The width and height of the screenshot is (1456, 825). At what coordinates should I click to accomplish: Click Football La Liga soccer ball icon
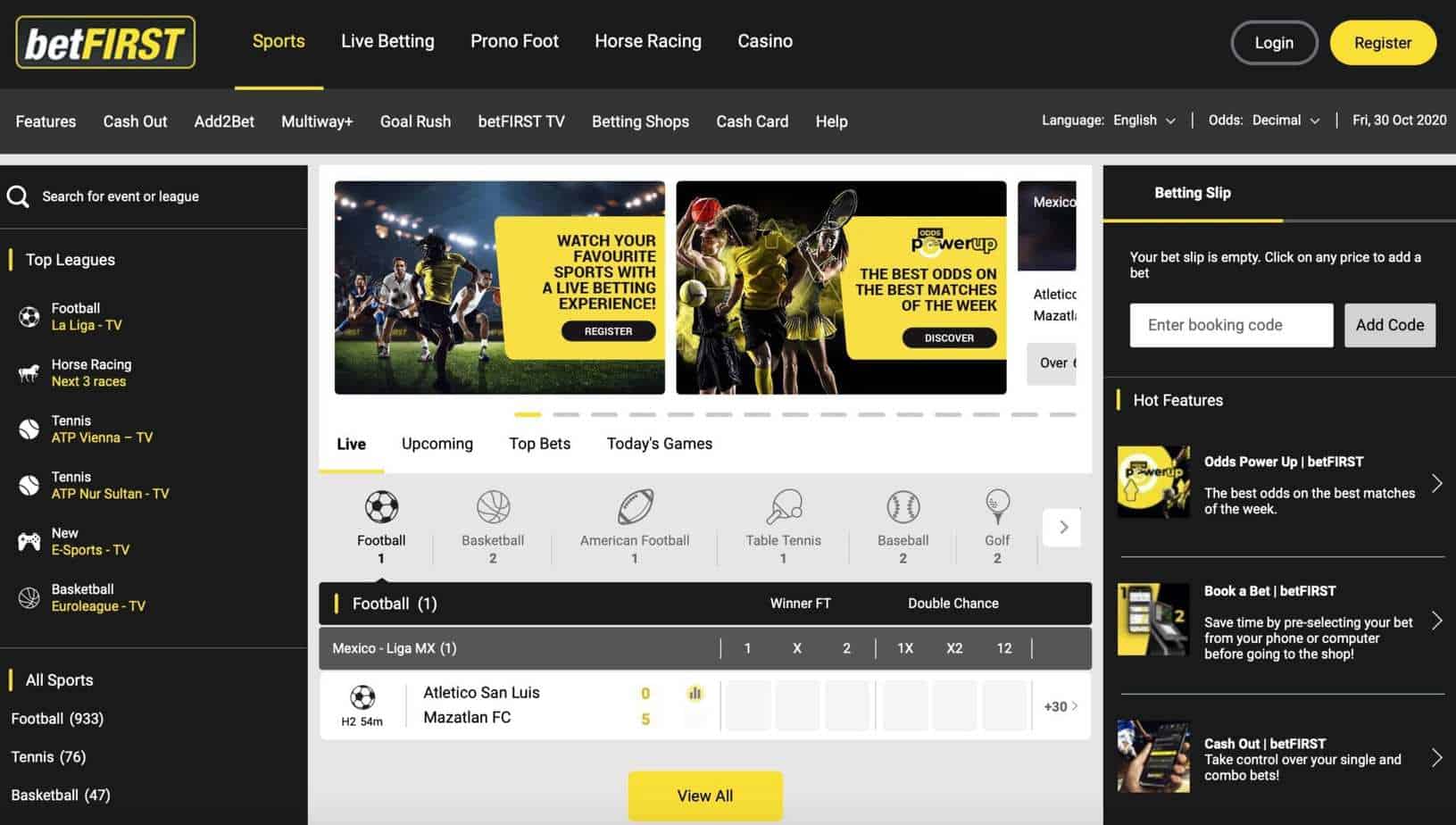click(x=29, y=317)
